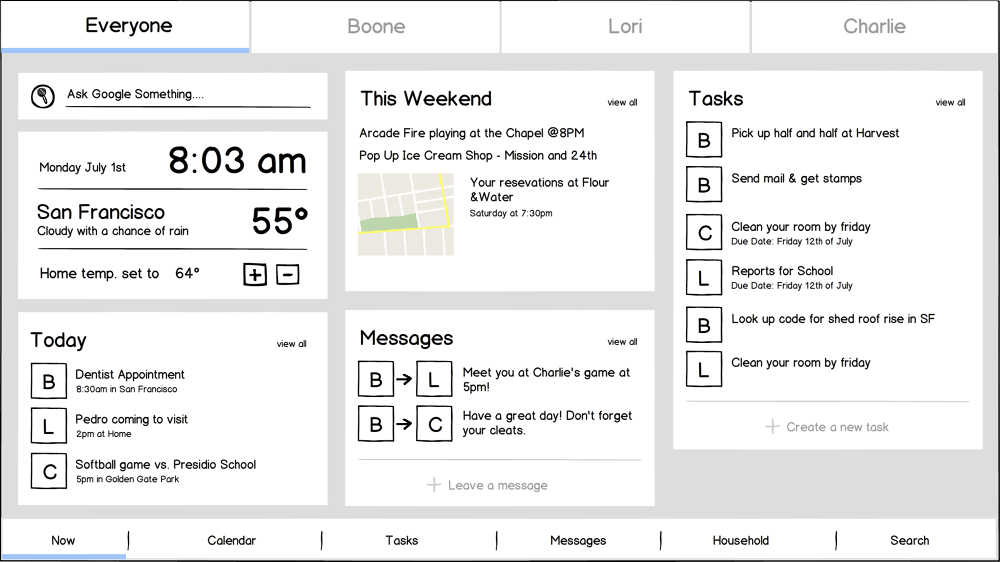Click B icon for Send mail task
The height and width of the screenshot is (562, 1000).
click(703, 185)
